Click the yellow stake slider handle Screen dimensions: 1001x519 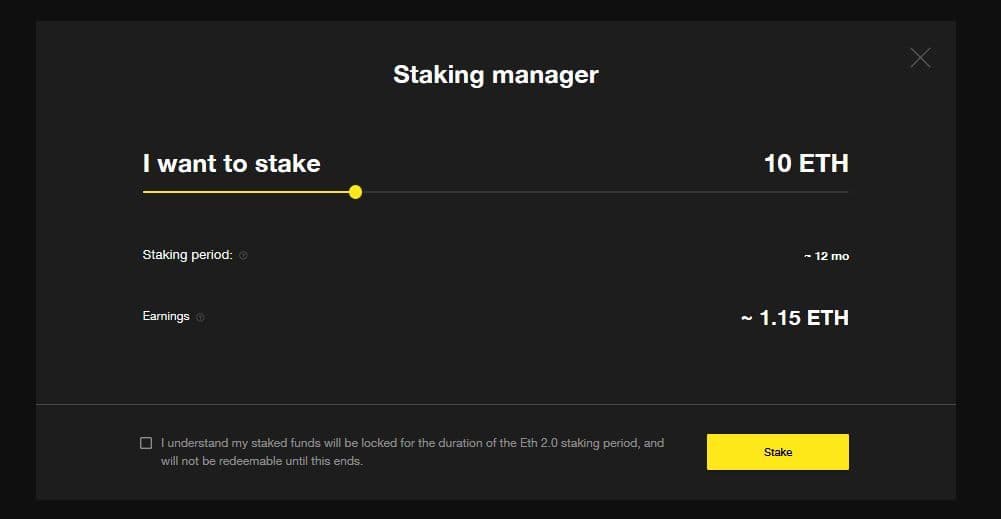click(x=355, y=192)
